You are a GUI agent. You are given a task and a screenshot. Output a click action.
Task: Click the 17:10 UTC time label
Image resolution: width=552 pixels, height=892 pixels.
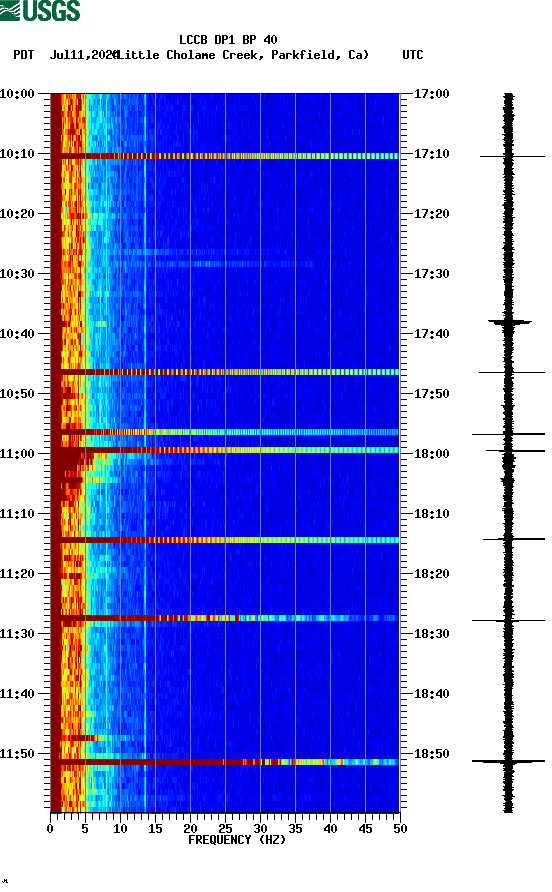431,154
